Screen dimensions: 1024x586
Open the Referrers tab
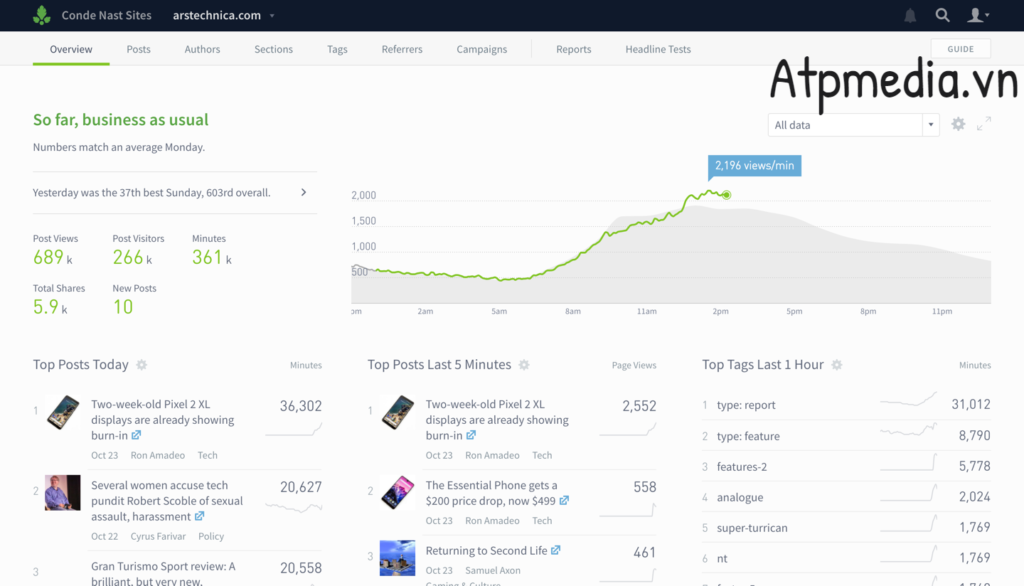point(402,49)
